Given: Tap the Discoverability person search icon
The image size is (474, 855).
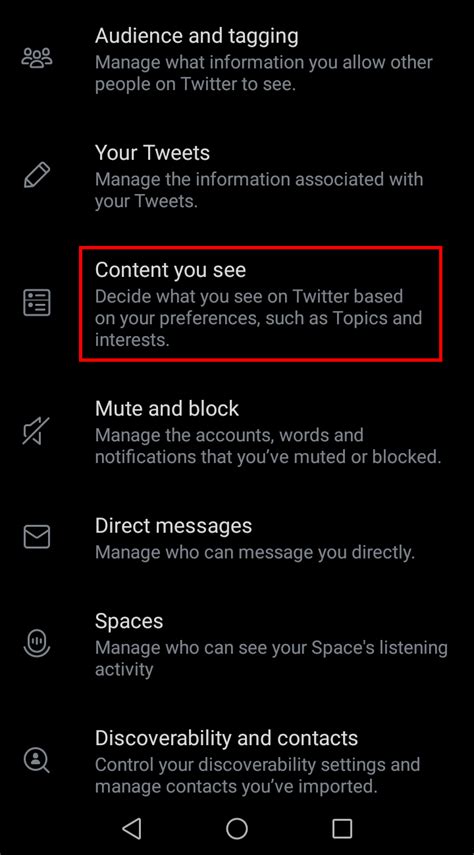Looking at the screenshot, I should coord(37,759).
